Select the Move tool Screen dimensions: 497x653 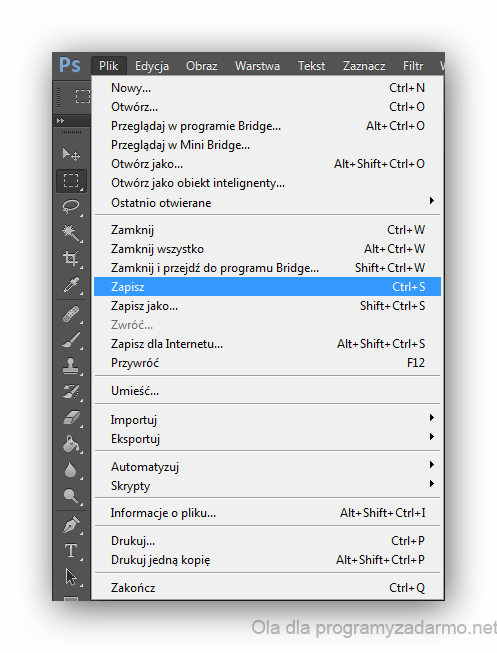pyautogui.click(x=71, y=155)
